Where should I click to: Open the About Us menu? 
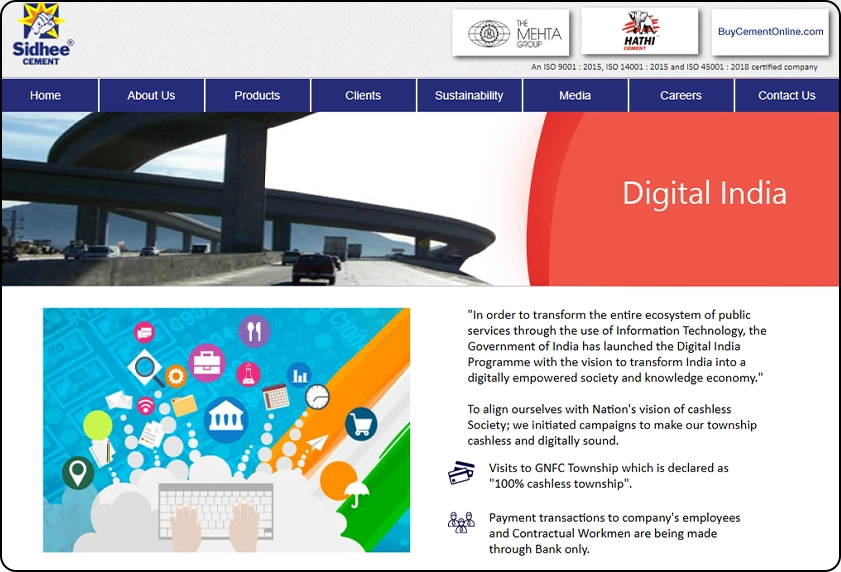[151, 96]
